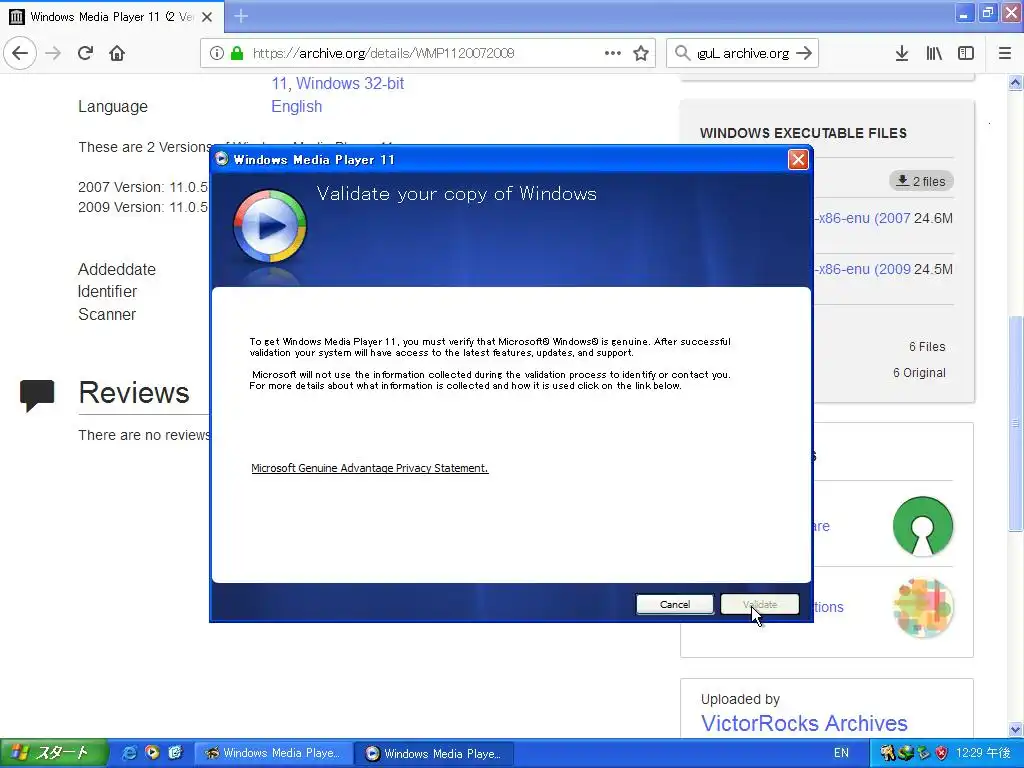Click the Scanner label
The image size is (1024, 768).
[x=107, y=314]
